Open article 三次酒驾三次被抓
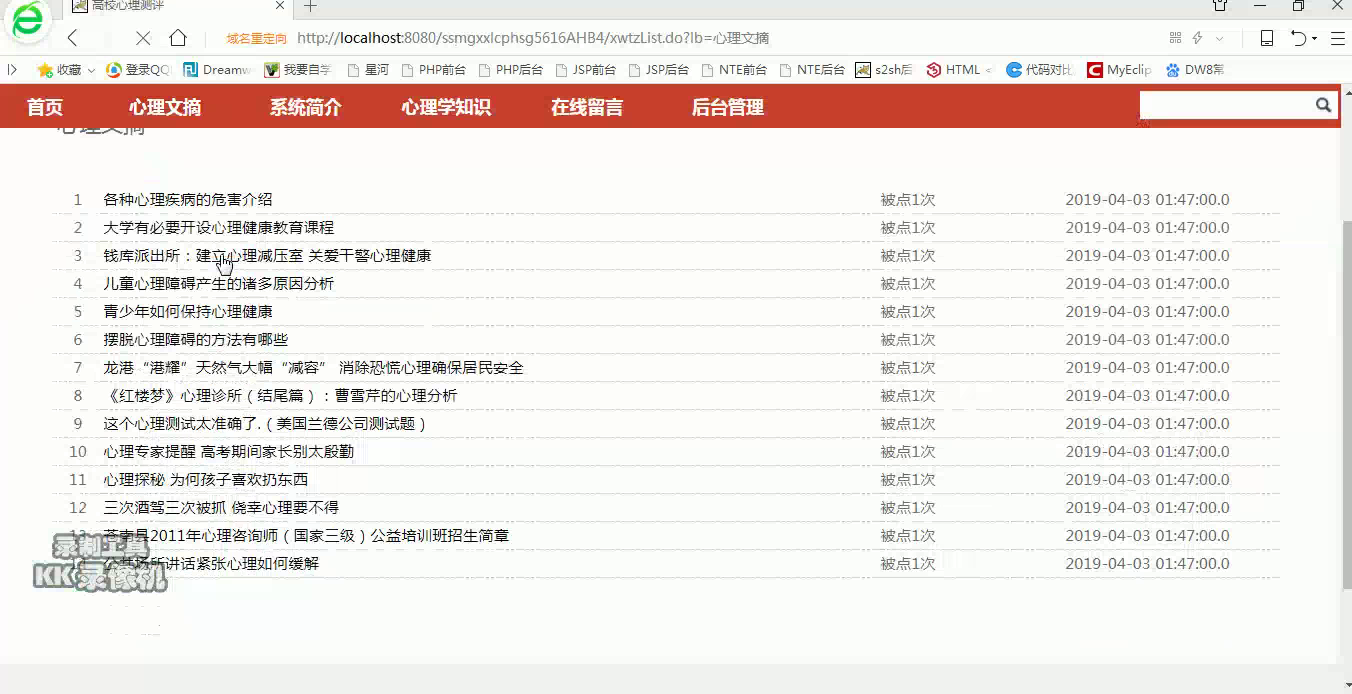 pos(221,507)
